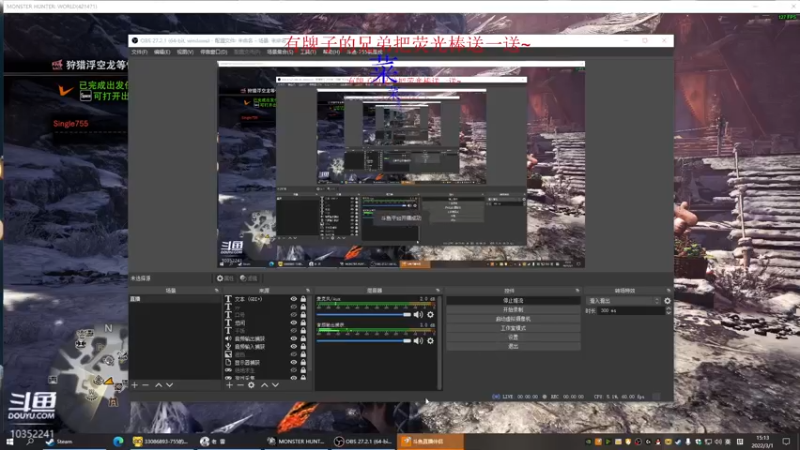Screen dimensions: 800x450
Task: Toggle visibility of the 感谢 source
Action: (x=293, y=323)
